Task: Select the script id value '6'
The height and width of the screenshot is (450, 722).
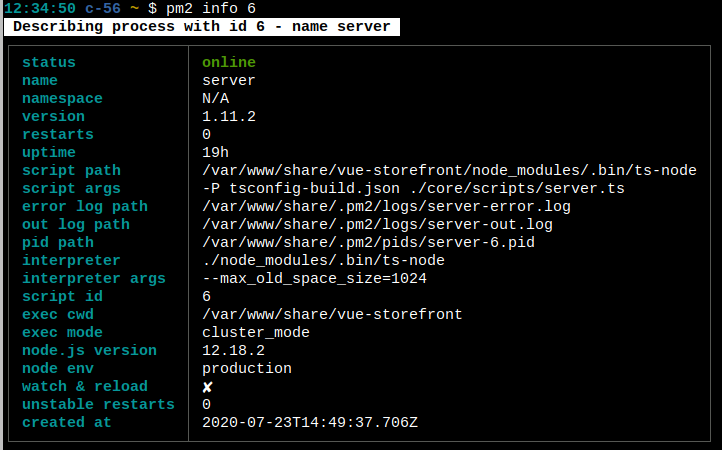Action: 206,296
